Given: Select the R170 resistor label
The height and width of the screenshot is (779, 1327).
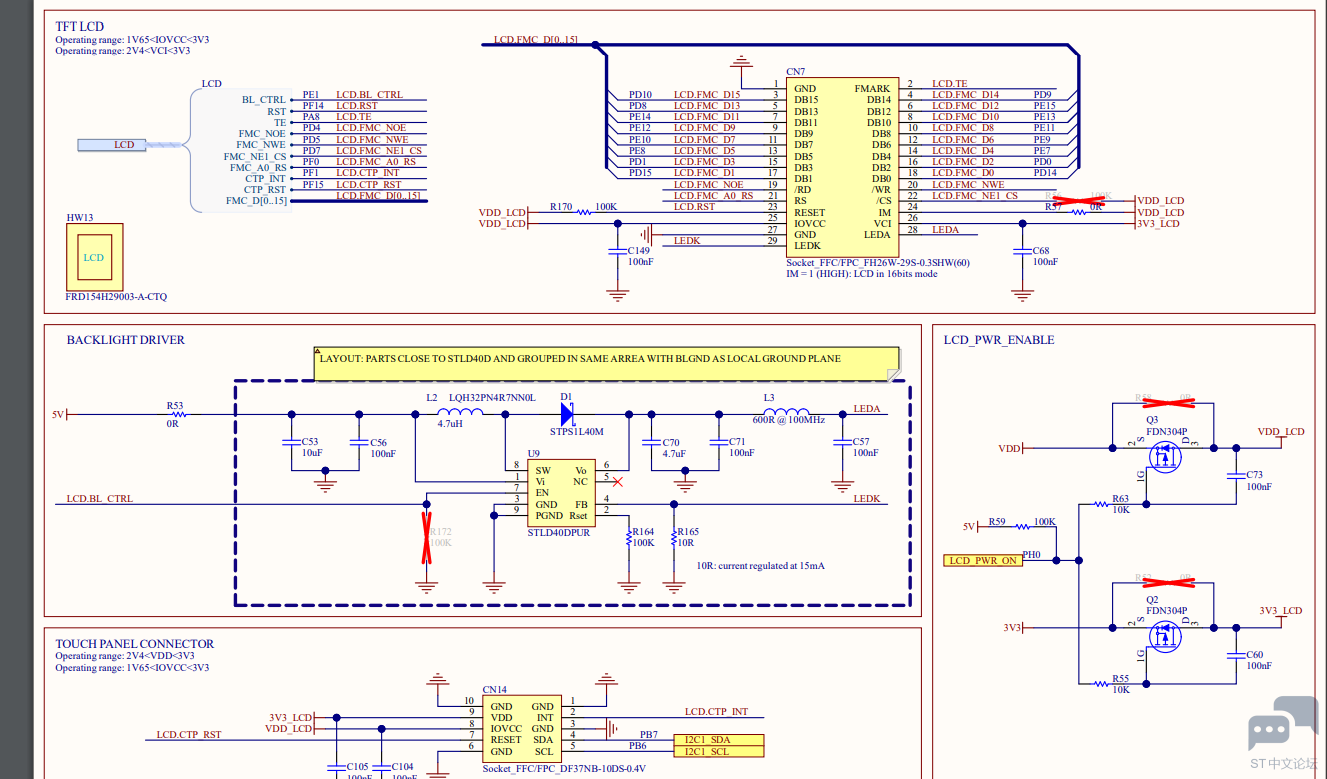Looking at the screenshot, I should (x=561, y=207).
